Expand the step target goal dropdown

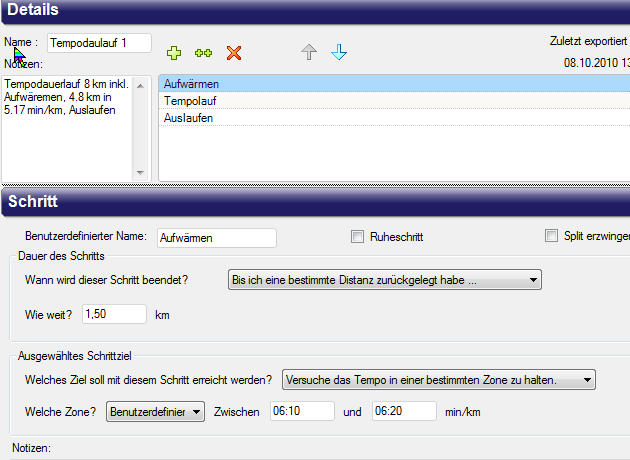tap(438, 380)
